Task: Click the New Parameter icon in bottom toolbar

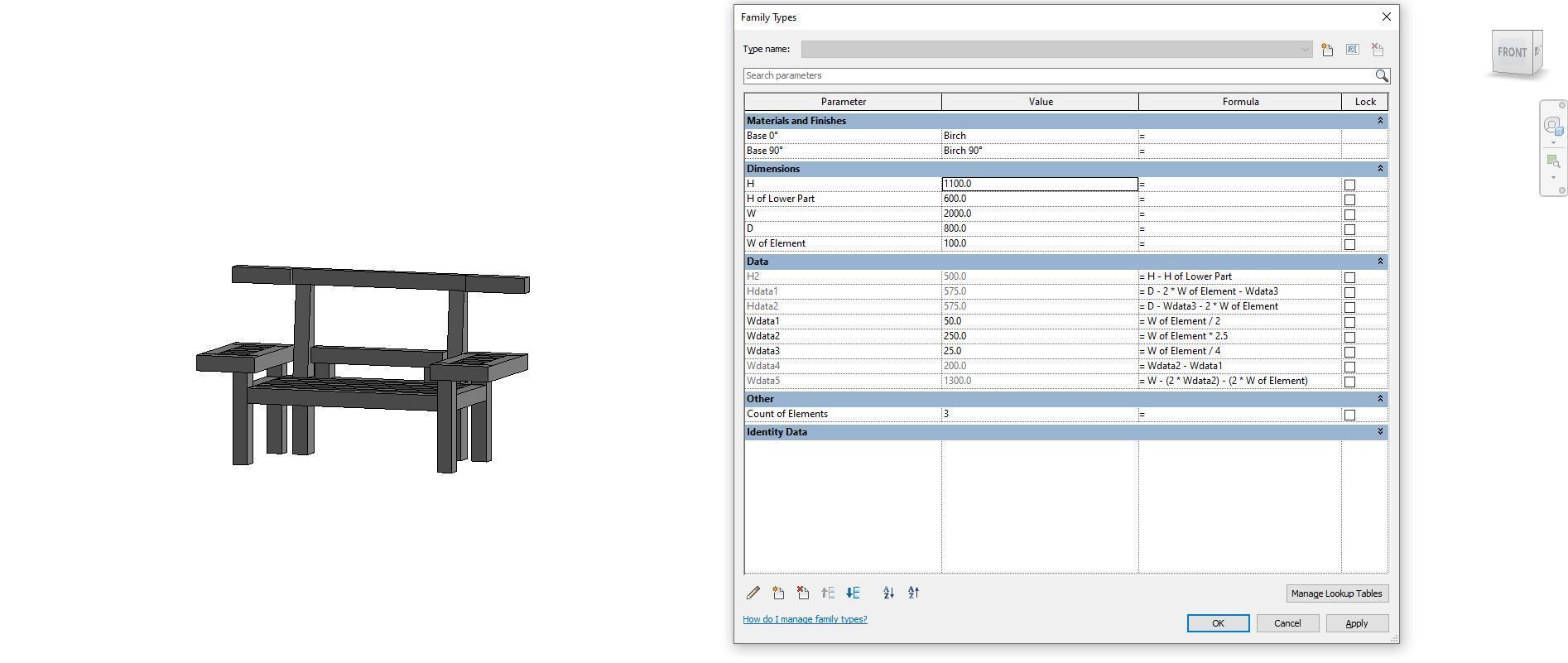Action: tap(778, 593)
